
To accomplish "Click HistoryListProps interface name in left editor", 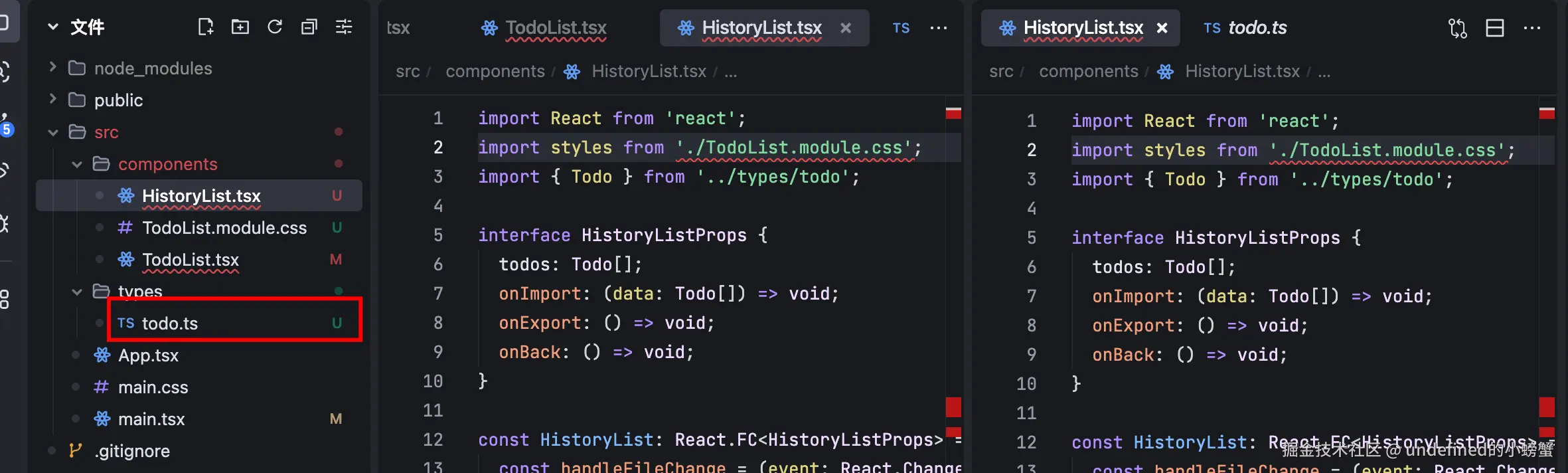I will pyautogui.click(x=664, y=235).
